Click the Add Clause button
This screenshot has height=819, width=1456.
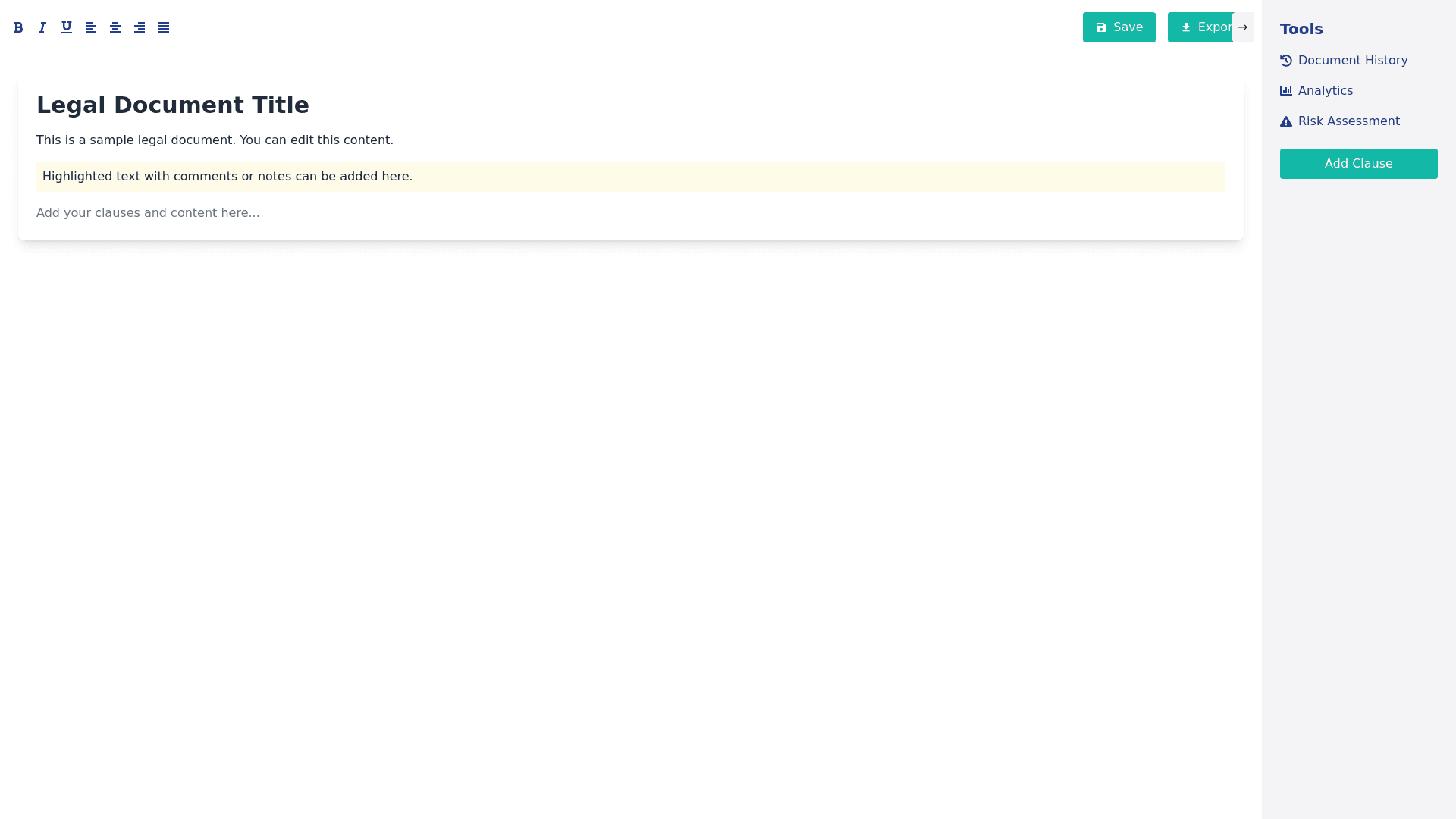[1358, 164]
